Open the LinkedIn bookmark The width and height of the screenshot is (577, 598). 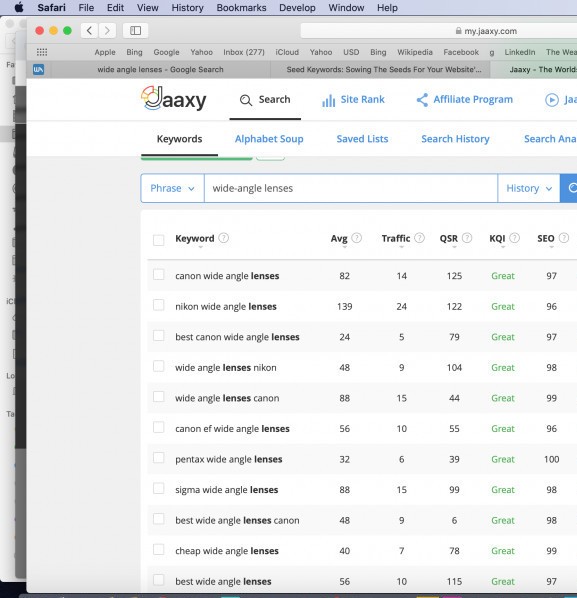point(520,52)
